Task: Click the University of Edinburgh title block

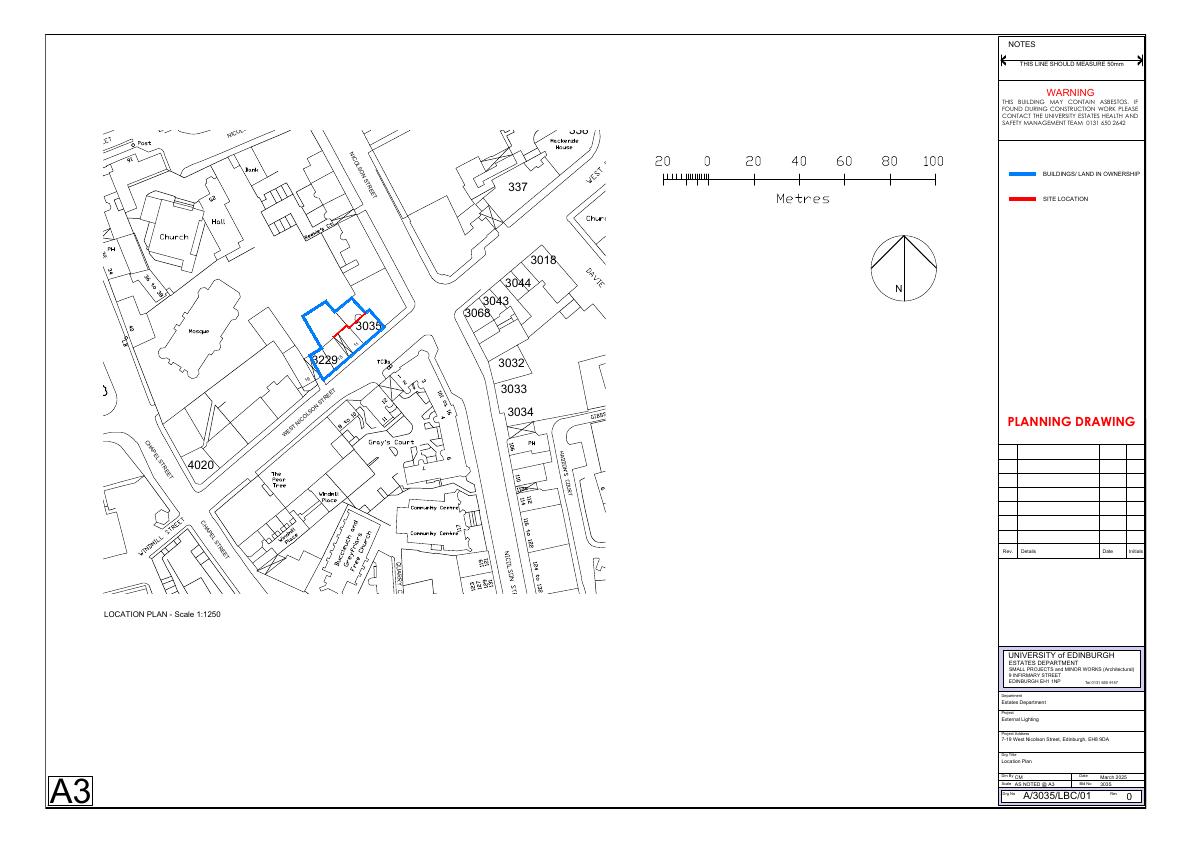Action: pyautogui.click(x=1070, y=668)
